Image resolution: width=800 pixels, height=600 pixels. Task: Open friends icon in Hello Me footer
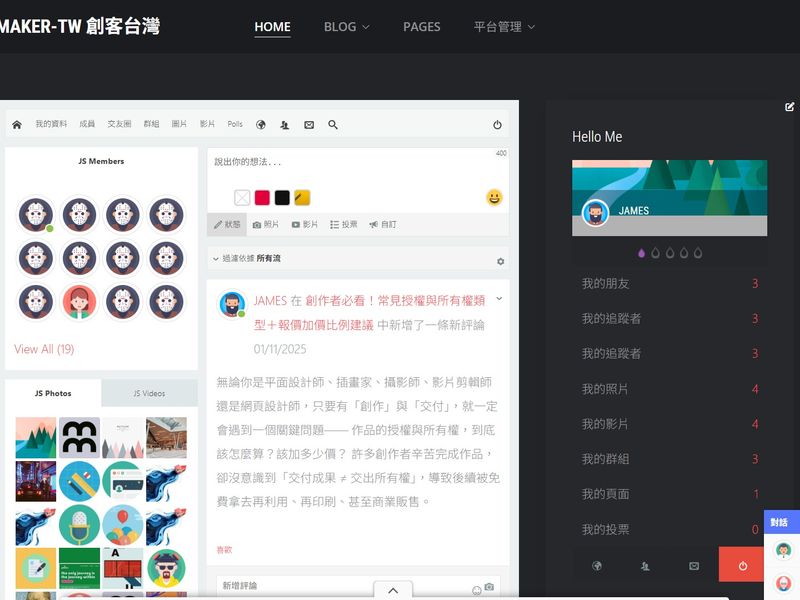click(645, 565)
